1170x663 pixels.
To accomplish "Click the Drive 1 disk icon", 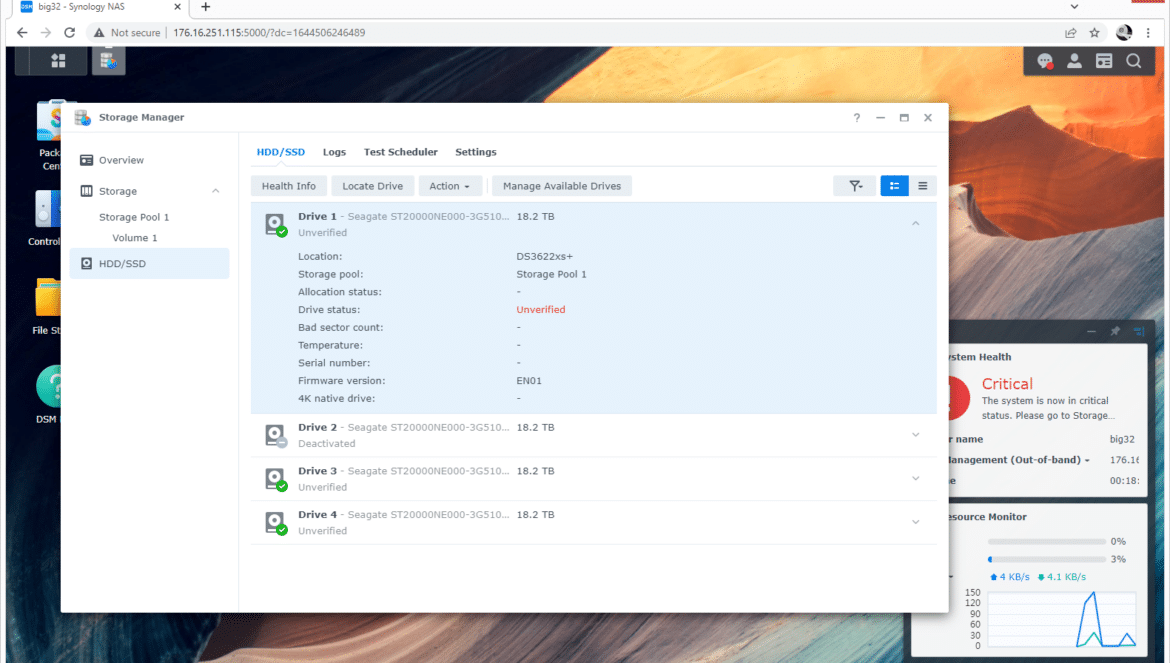I will [x=275, y=224].
